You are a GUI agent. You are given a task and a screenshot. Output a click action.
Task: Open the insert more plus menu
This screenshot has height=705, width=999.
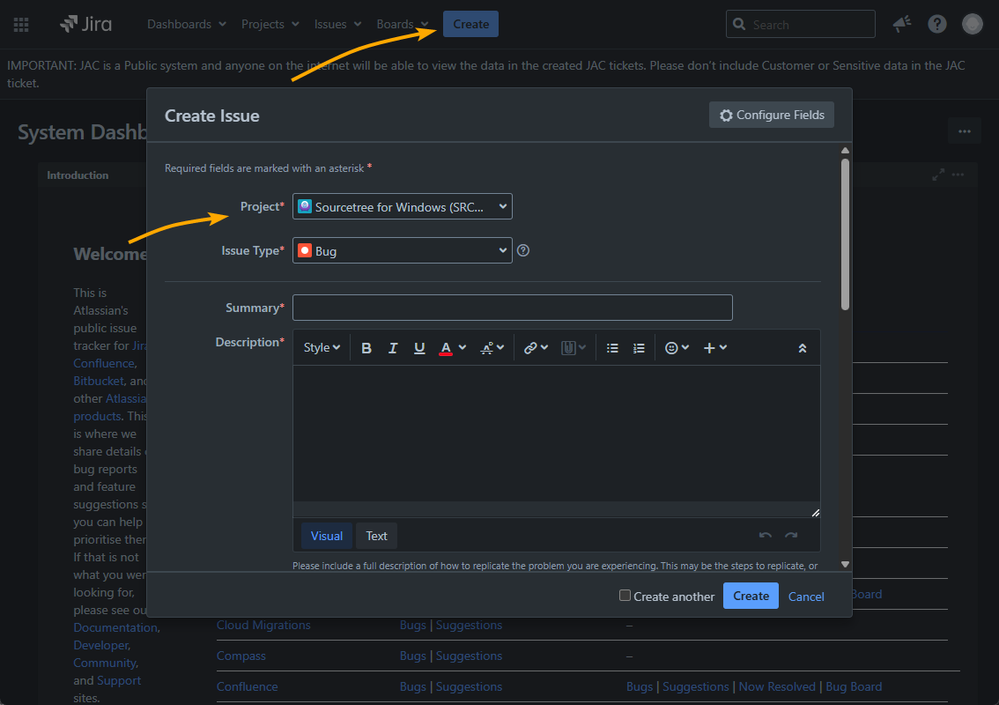(709, 348)
